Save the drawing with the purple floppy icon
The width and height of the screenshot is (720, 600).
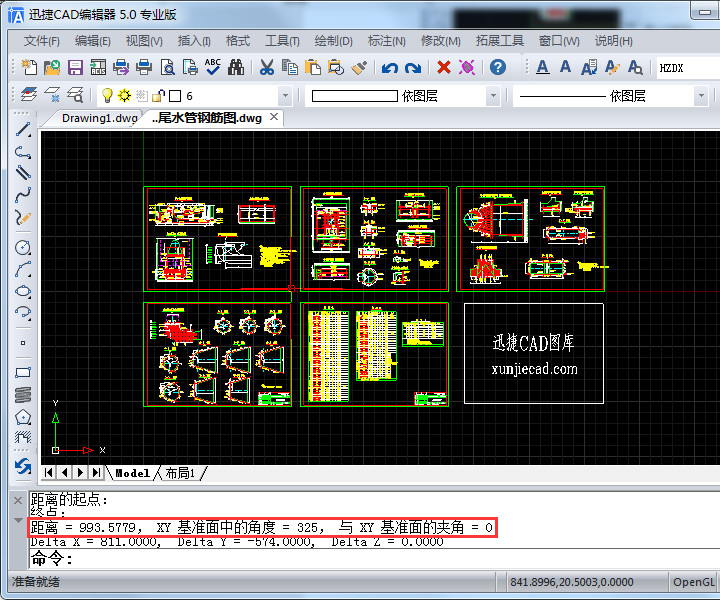(75, 67)
